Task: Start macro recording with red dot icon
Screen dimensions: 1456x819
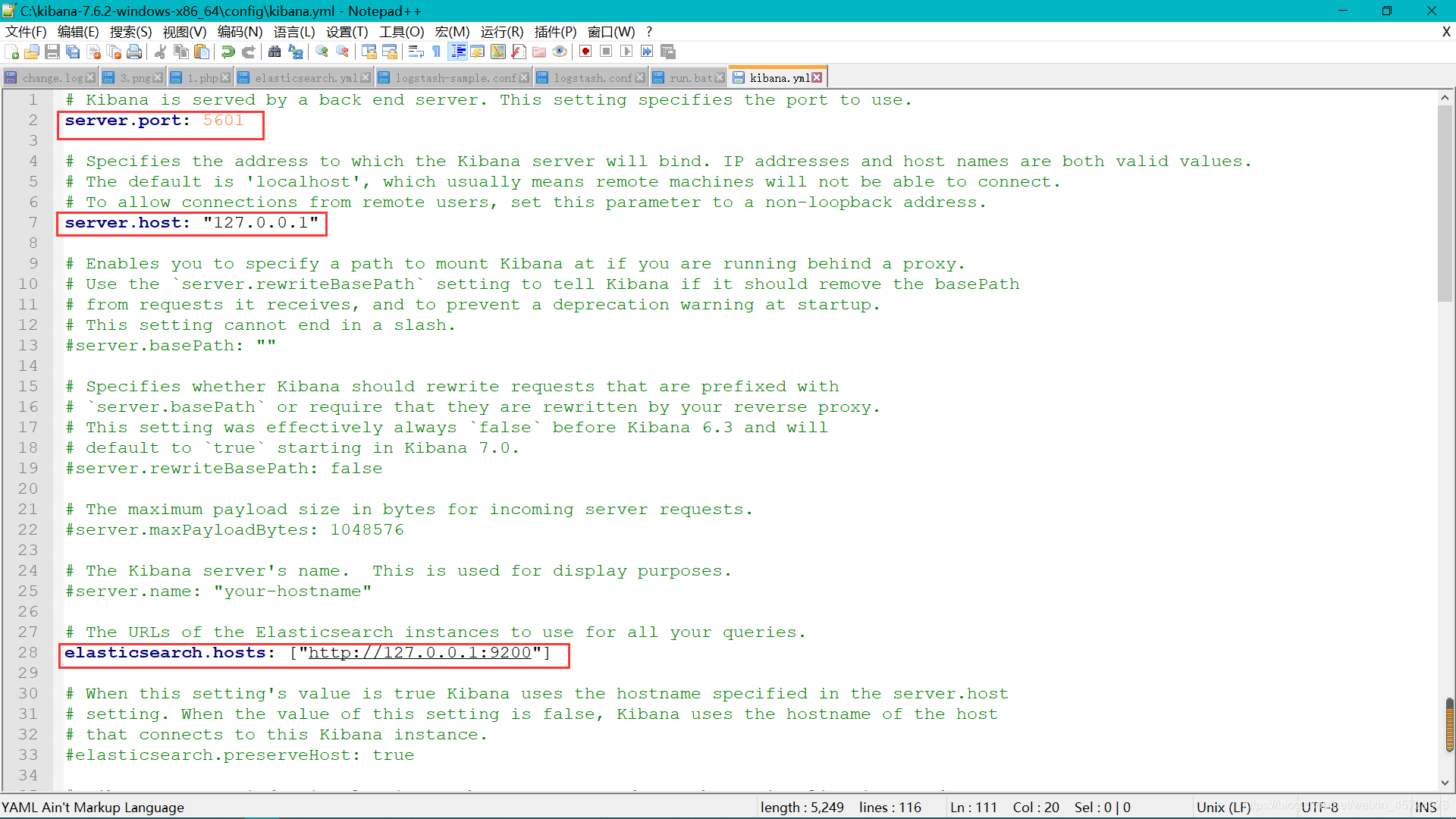Action: [585, 52]
